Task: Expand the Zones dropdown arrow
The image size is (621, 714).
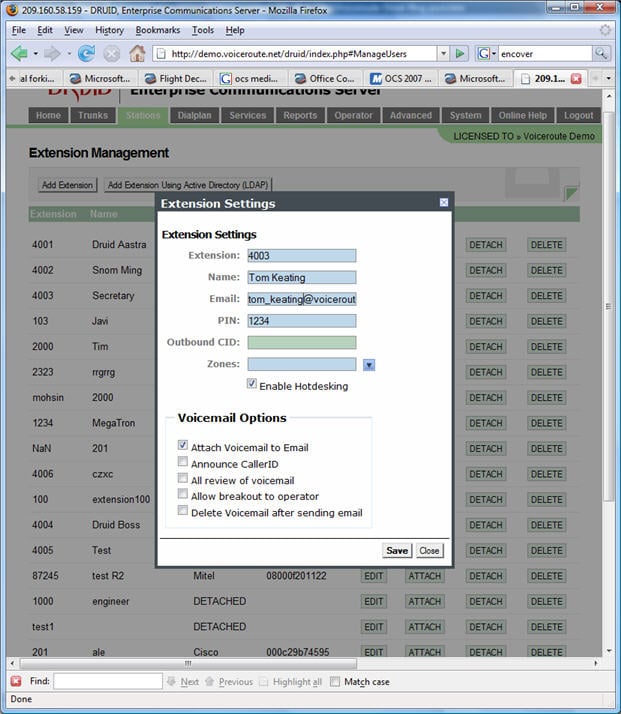Action: pos(369,365)
